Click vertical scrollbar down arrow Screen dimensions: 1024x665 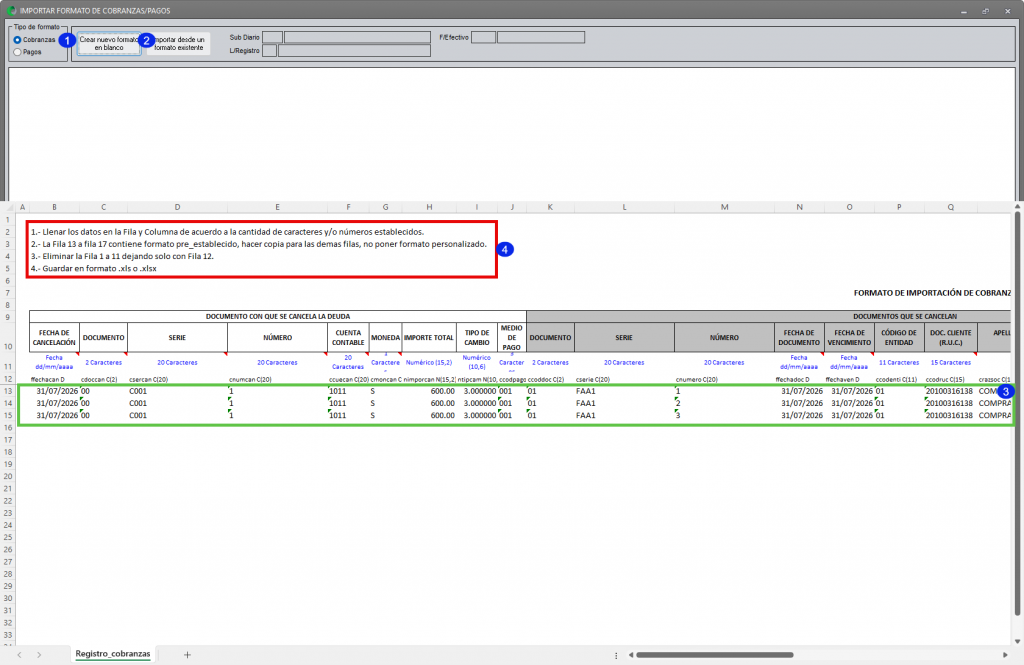coord(1017,641)
